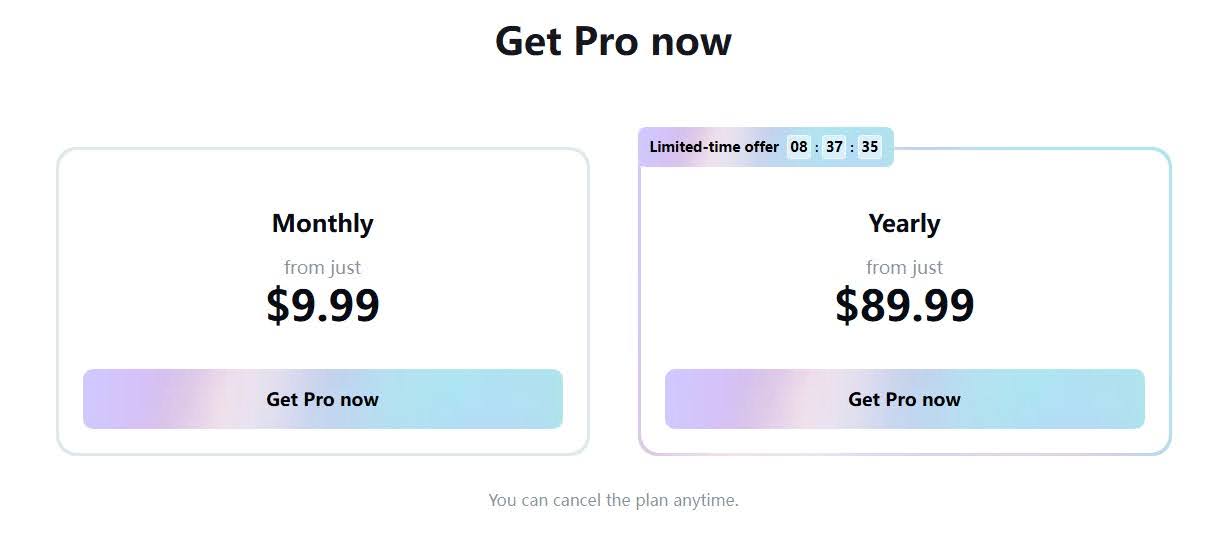1231x558 pixels.
Task: Click 'You can cancel the plan anytime' text
Action: coord(613,500)
